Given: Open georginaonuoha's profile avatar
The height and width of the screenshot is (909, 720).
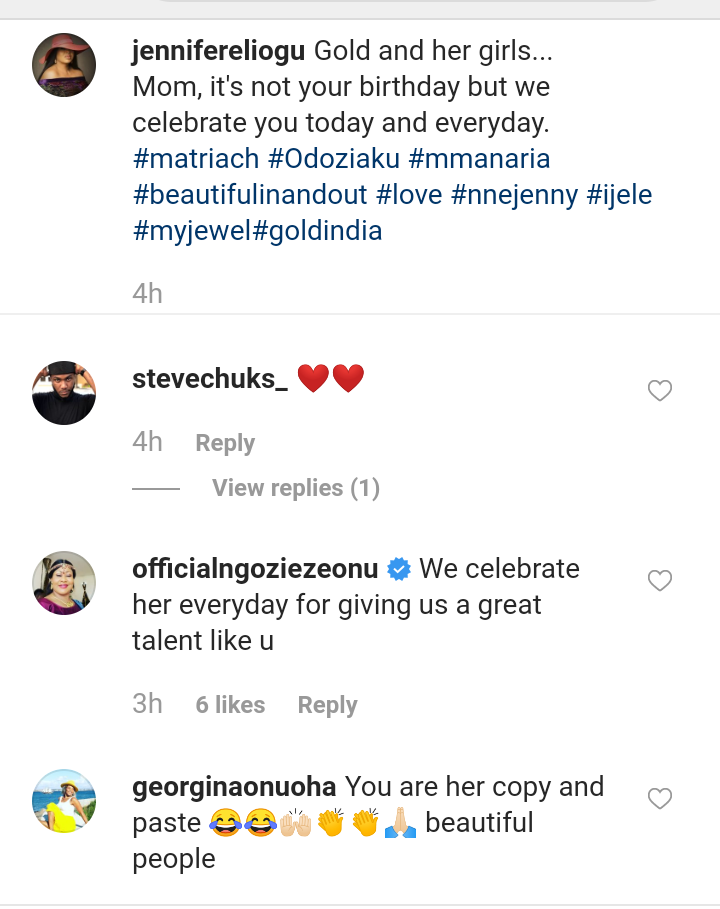Looking at the screenshot, I should coord(65,801).
